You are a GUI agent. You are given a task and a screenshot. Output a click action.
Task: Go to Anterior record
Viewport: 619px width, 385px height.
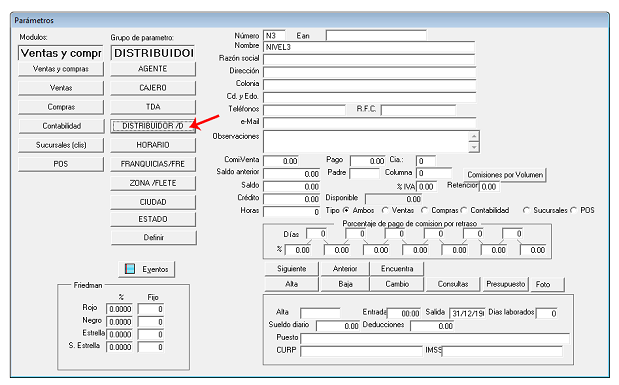345,269
